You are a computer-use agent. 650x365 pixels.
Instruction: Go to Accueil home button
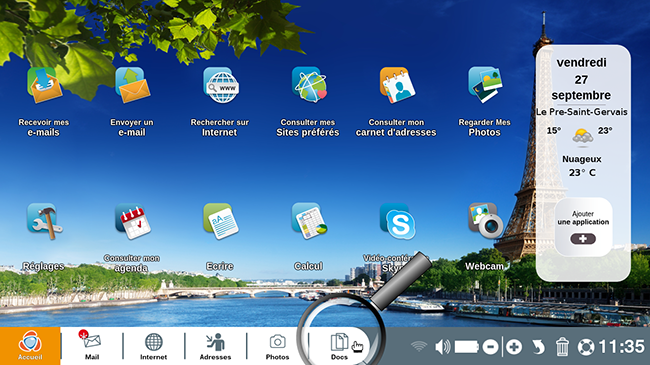pos(30,346)
